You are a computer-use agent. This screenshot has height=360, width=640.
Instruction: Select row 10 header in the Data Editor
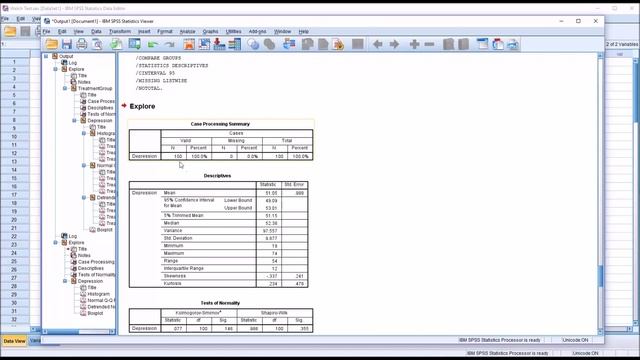tap(14, 137)
